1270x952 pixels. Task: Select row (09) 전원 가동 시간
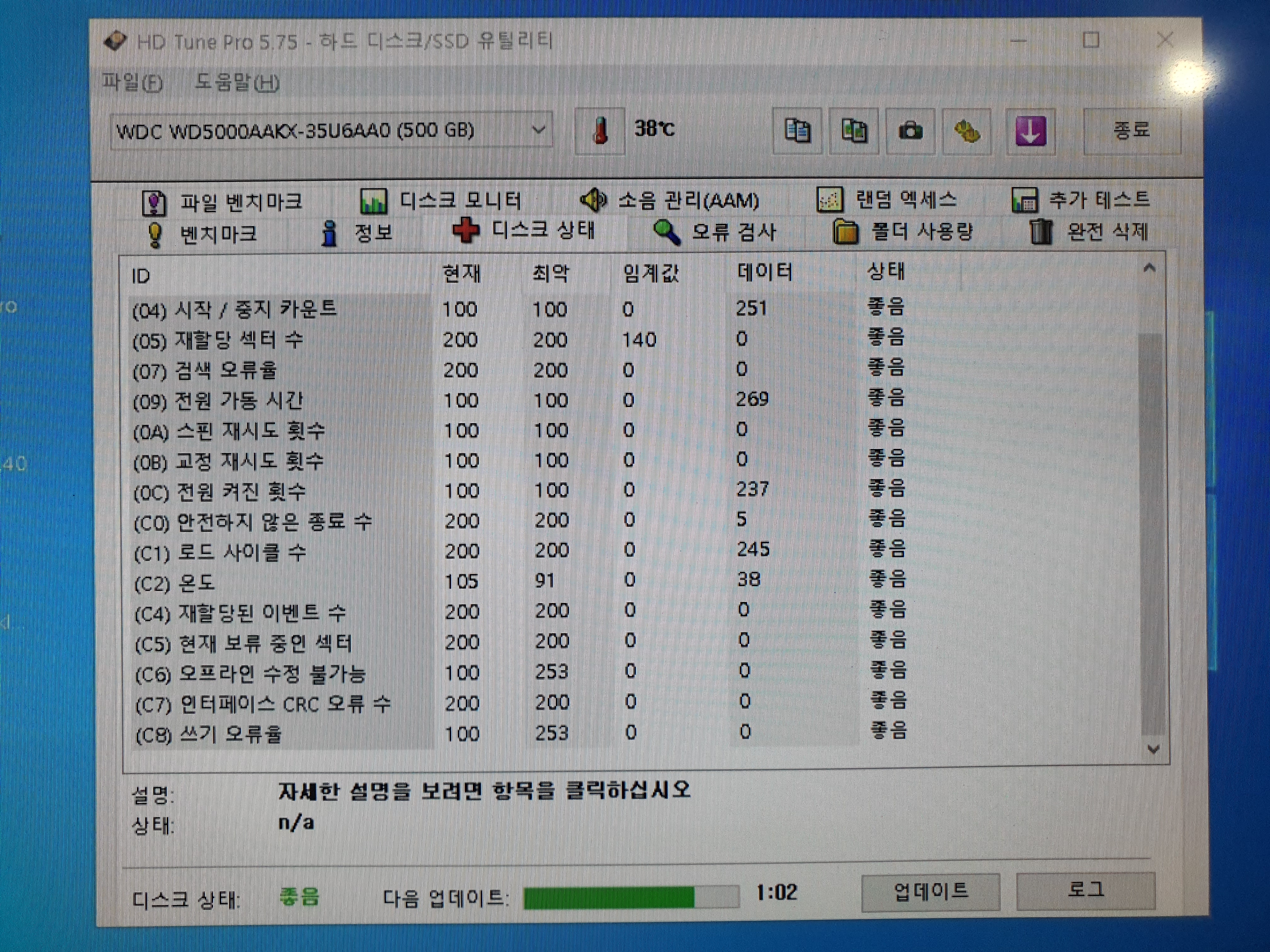[x=520, y=400]
